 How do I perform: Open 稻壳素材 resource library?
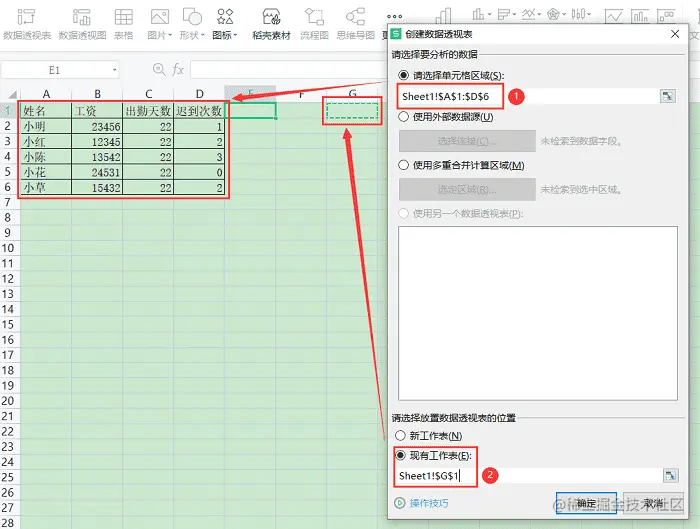point(271,17)
